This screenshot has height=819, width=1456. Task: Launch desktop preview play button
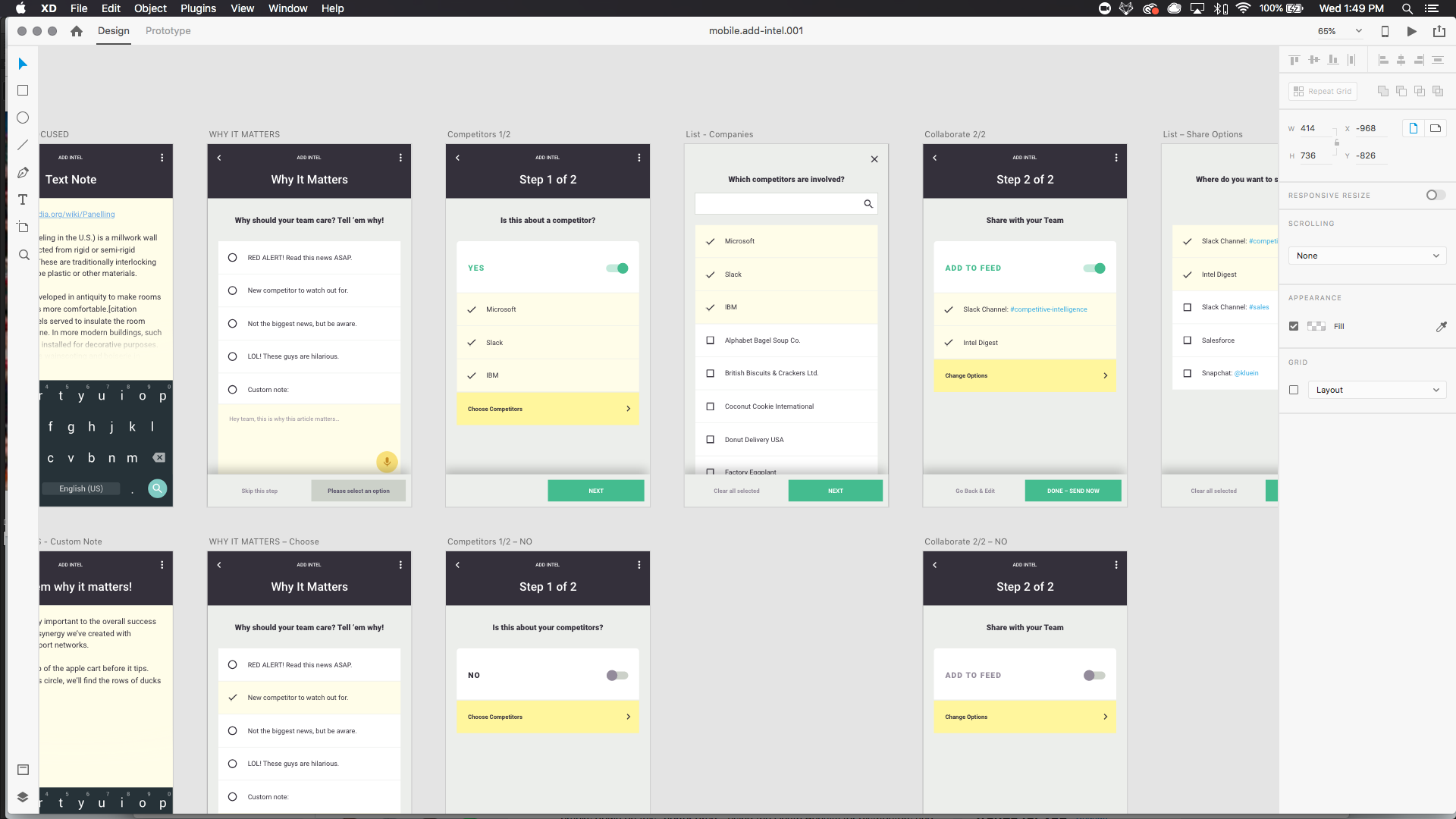(x=1411, y=31)
